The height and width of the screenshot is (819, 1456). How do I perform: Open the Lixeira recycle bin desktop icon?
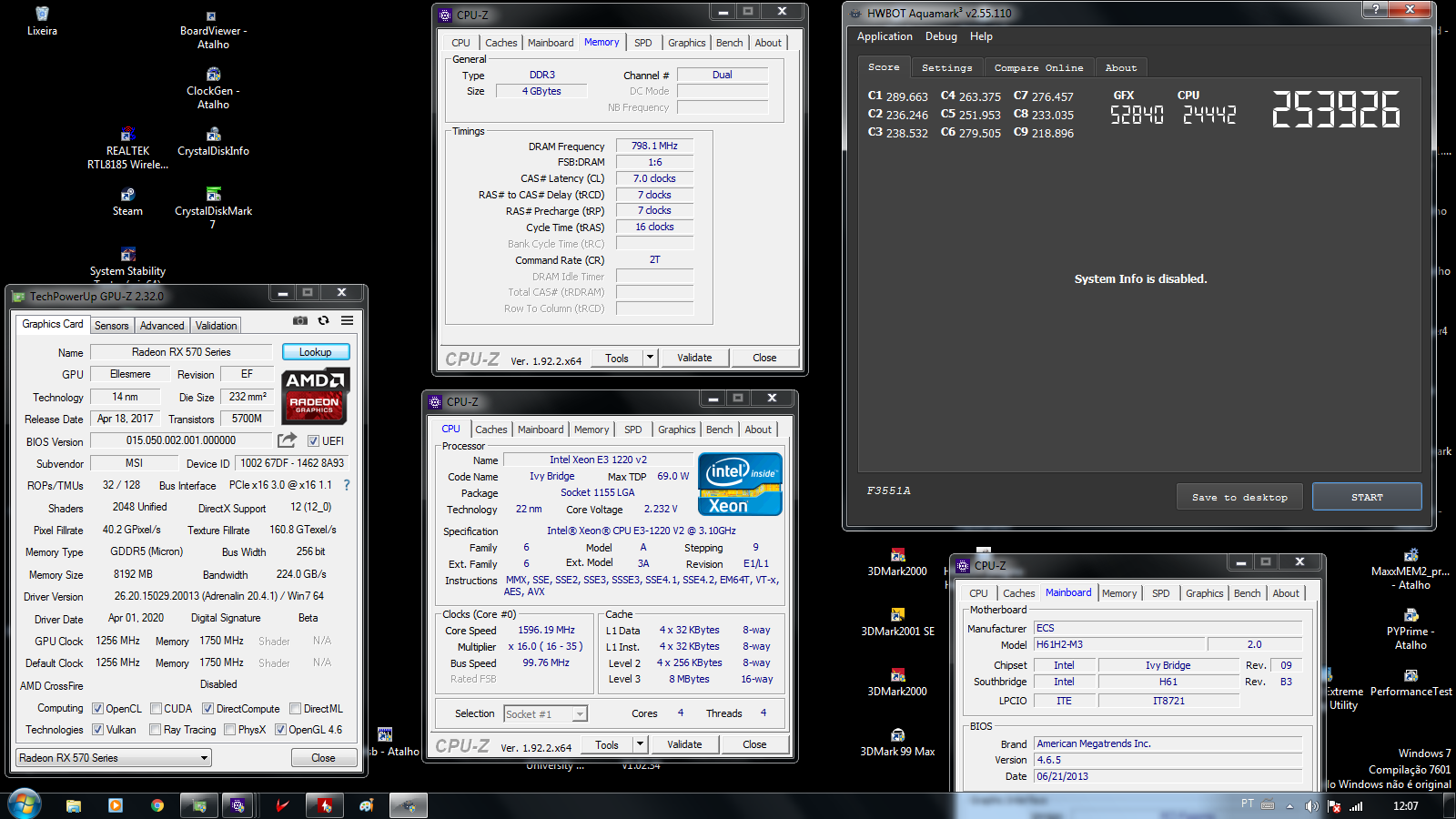pos(42,22)
